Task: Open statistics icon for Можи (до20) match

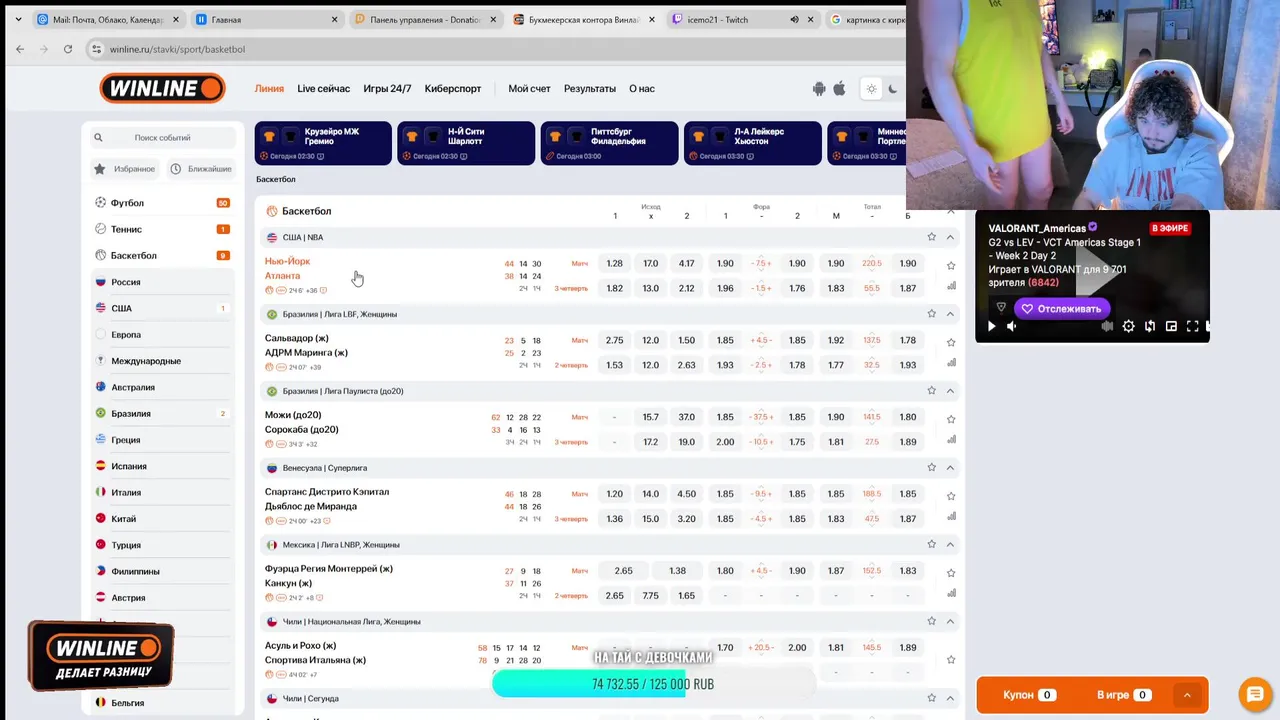Action: coord(951,439)
